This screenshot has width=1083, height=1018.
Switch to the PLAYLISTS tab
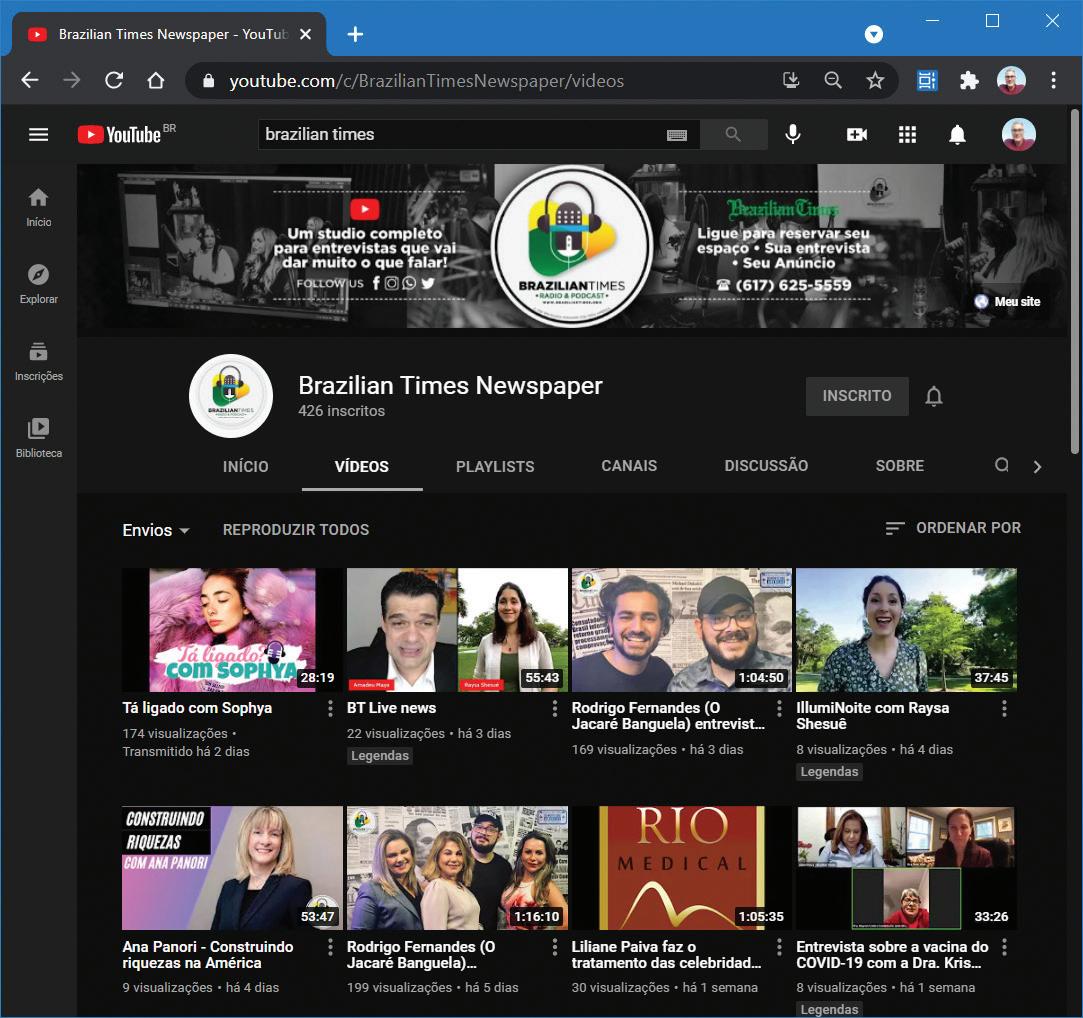tap(495, 466)
